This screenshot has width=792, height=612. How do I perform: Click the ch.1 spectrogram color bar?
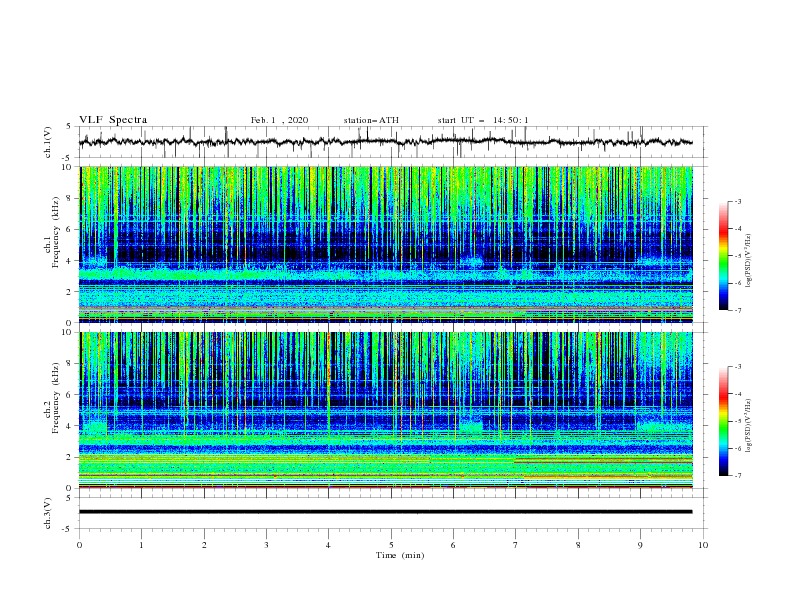click(724, 255)
